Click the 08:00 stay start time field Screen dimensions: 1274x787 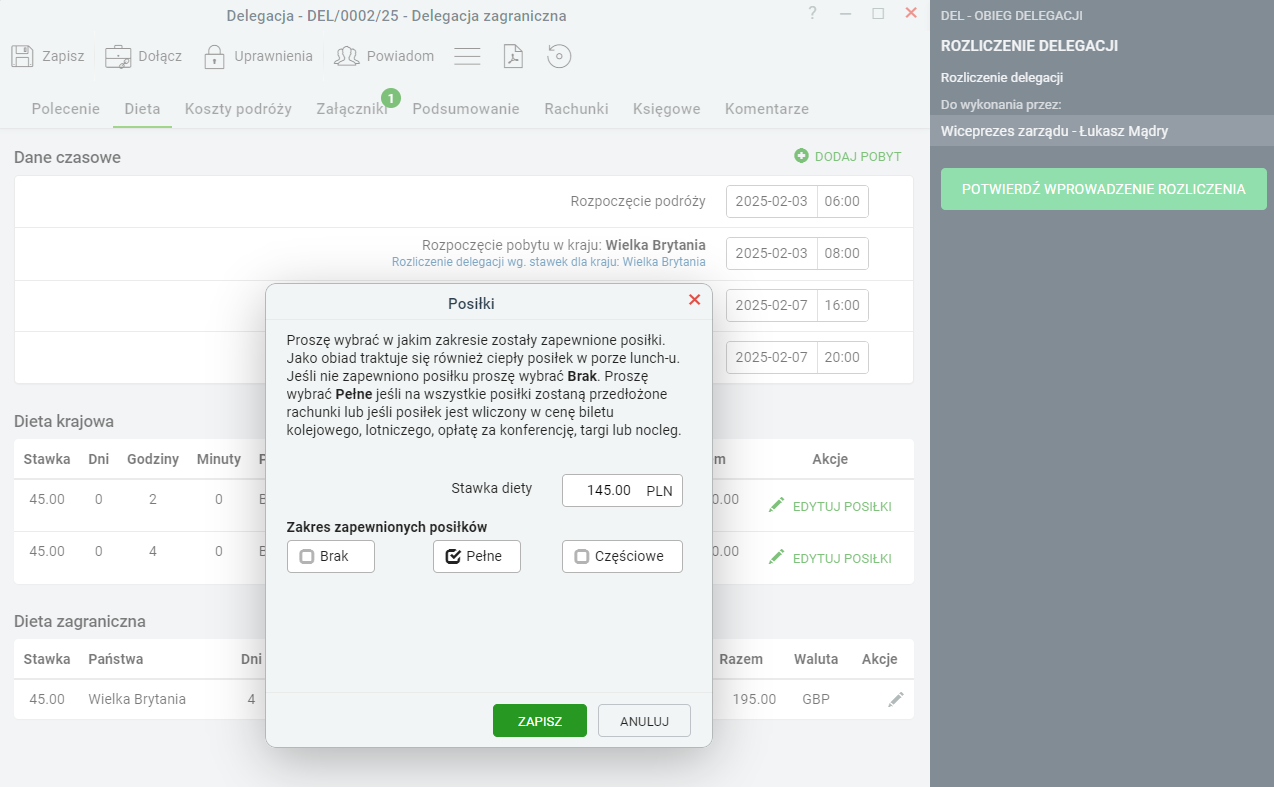tap(842, 253)
